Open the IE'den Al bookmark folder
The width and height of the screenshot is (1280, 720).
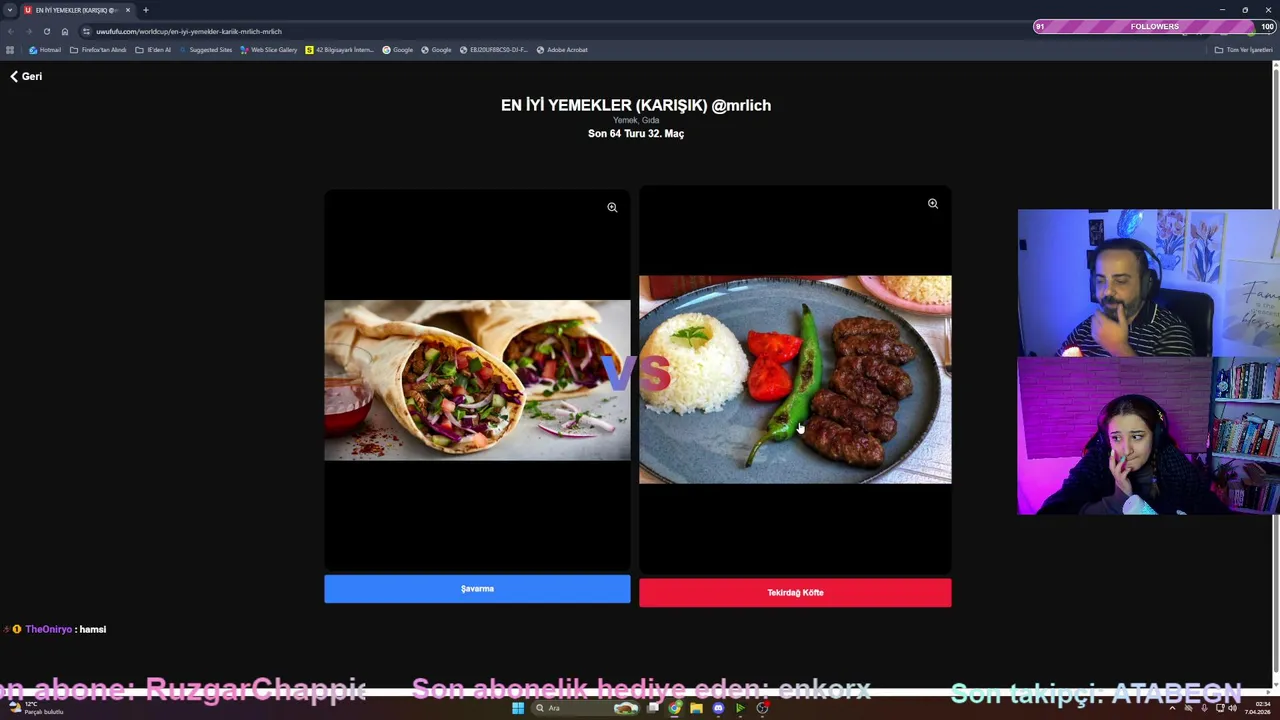[153, 50]
